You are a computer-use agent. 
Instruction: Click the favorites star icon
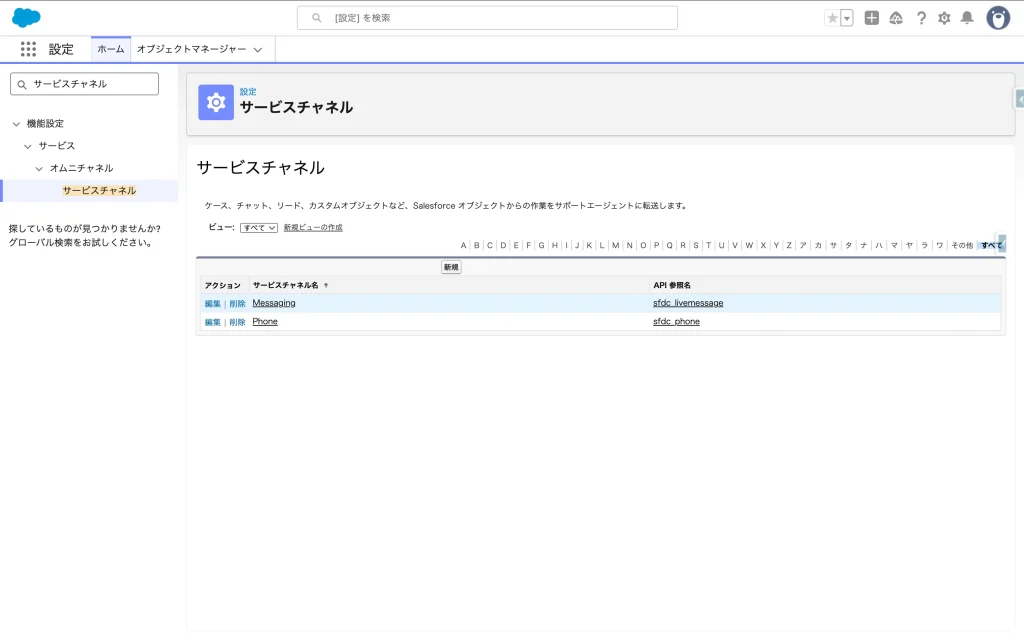(832, 18)
